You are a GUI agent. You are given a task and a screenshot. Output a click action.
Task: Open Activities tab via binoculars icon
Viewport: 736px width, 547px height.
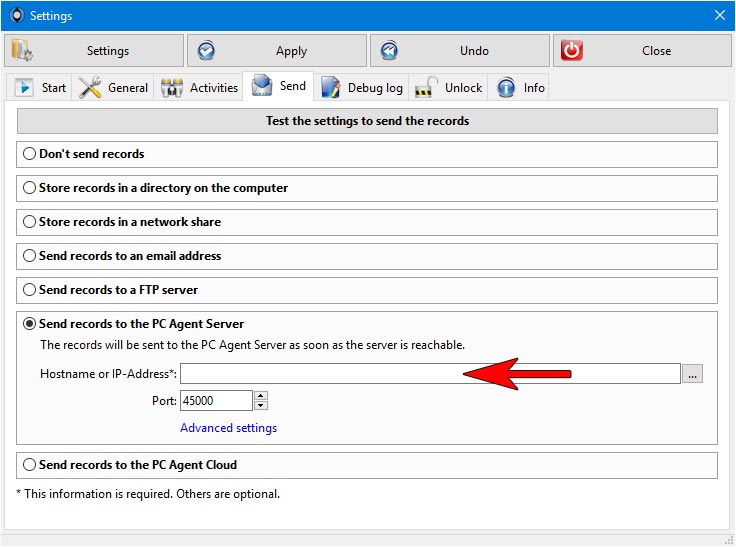point(172,88)
